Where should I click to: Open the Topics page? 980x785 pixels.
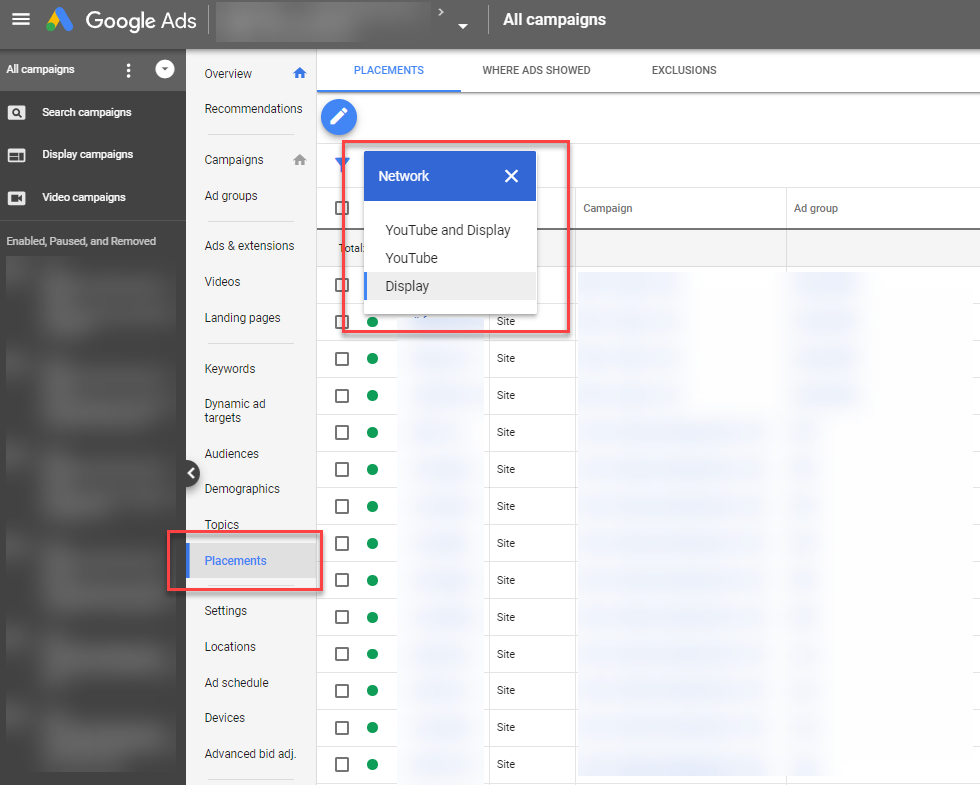pyautogui.click(x=222, y=524)
